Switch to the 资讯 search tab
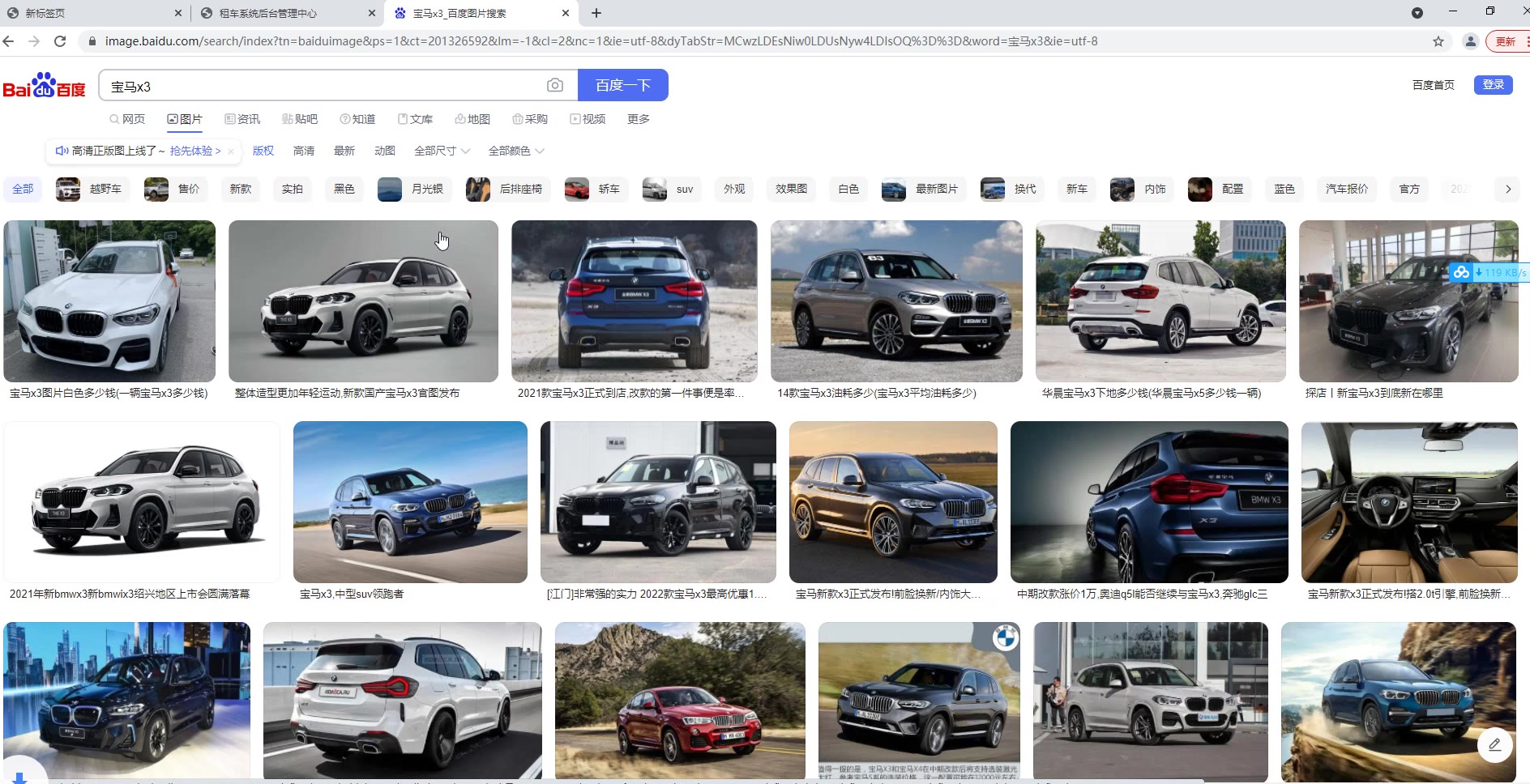 [242, 119]
